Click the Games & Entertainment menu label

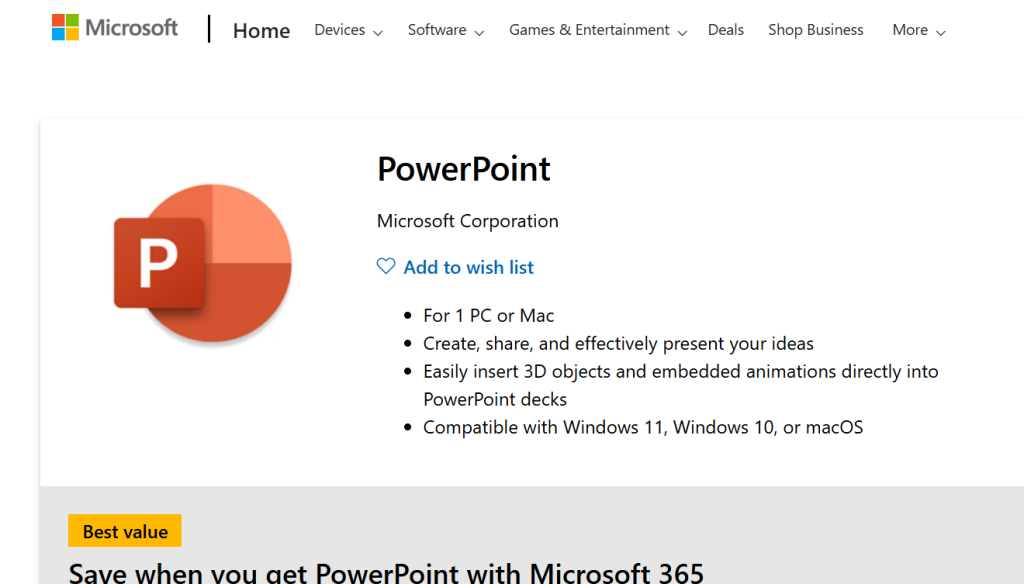pos(588,30)
